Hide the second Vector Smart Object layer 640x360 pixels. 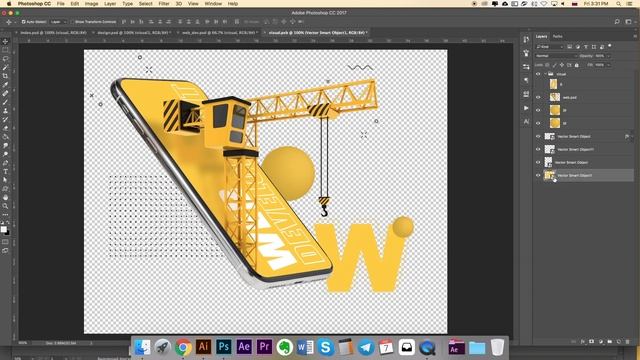point(538,149)
